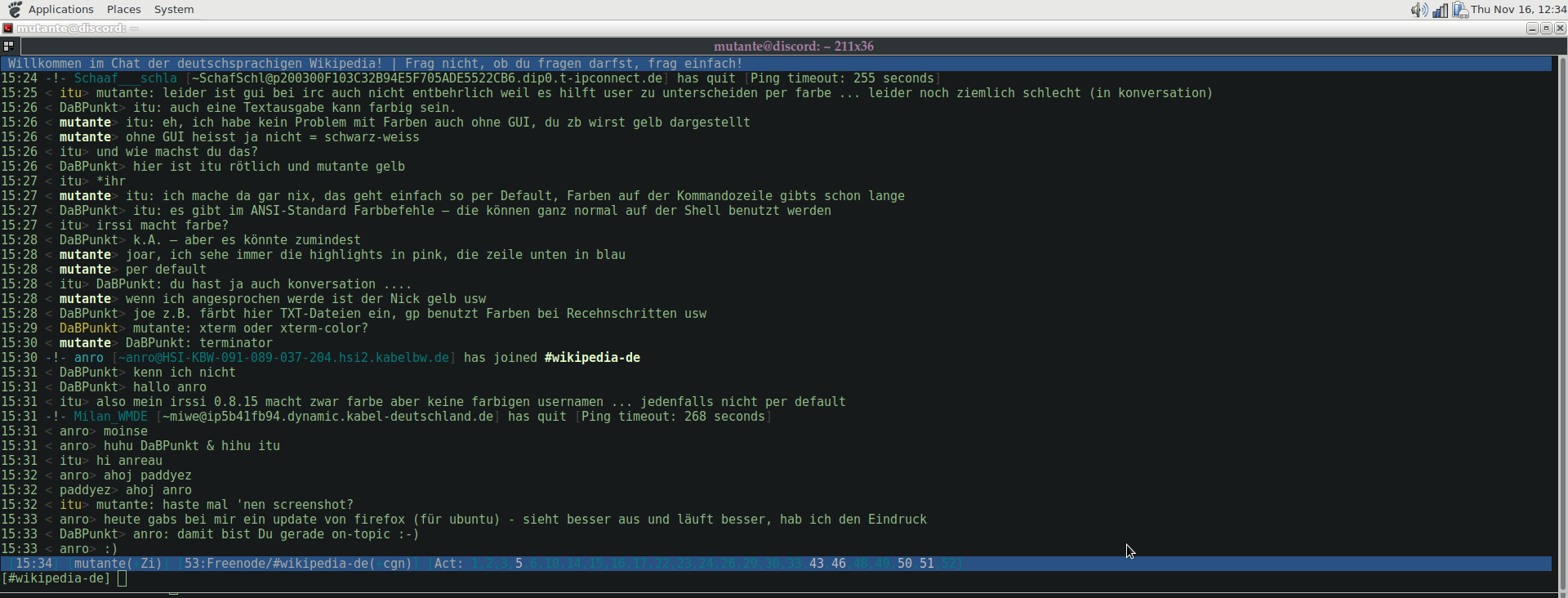Click the message 'hi anreau'
This screenshot has height=598, width=1568.
point(130,461)
